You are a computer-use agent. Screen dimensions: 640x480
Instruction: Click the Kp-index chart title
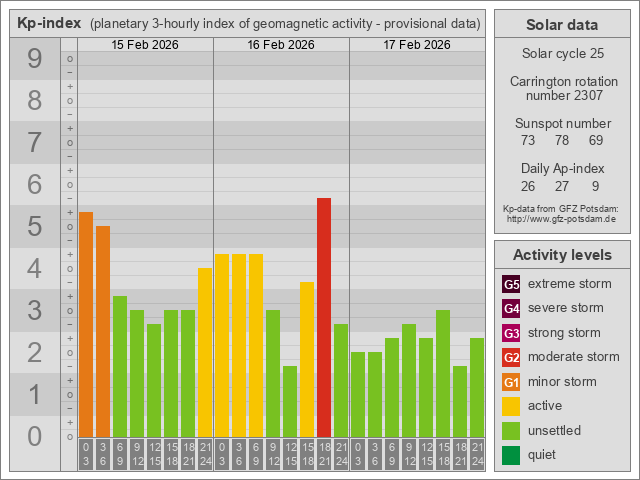point(248,23)
